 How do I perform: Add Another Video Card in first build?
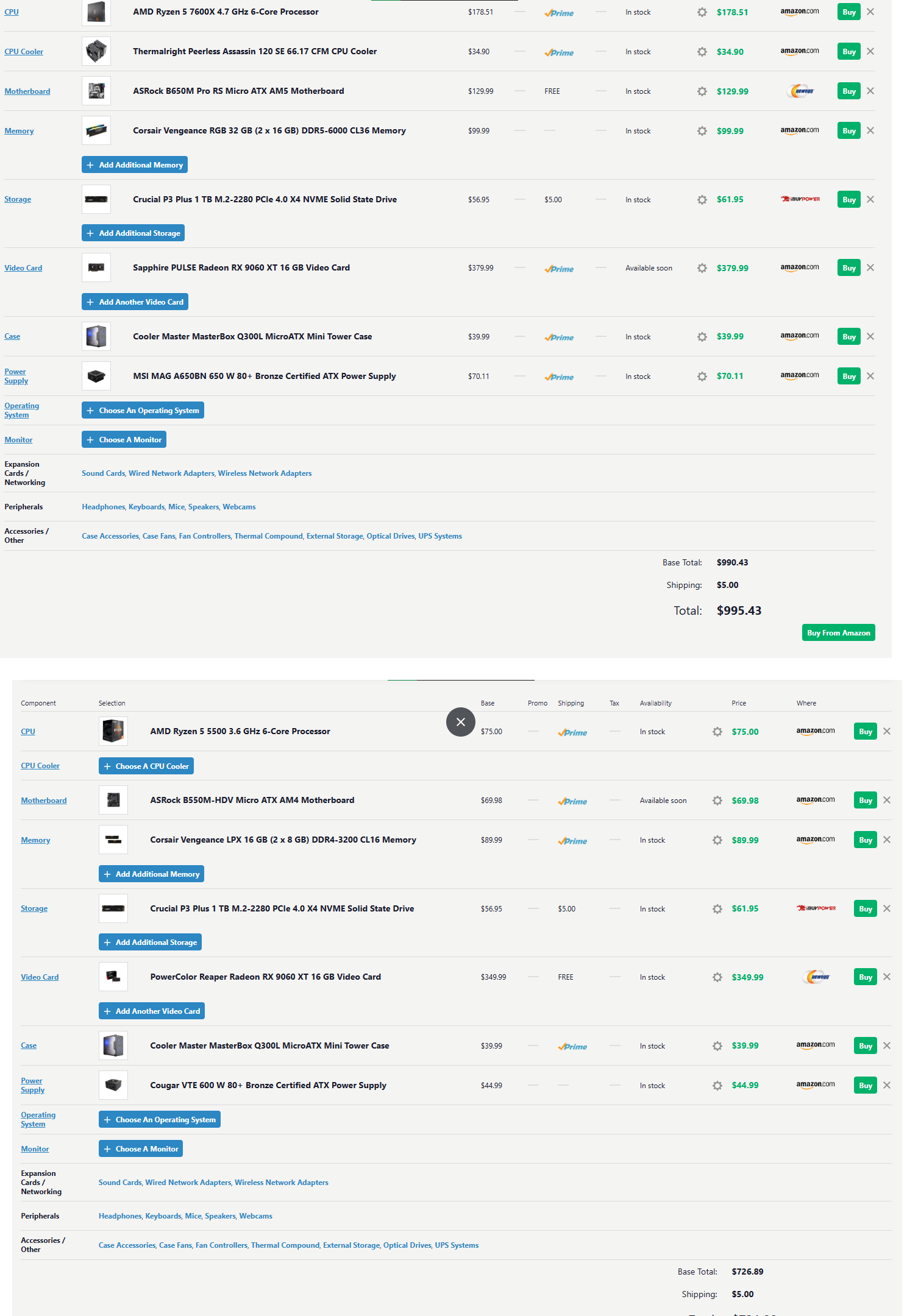[135, 302]
